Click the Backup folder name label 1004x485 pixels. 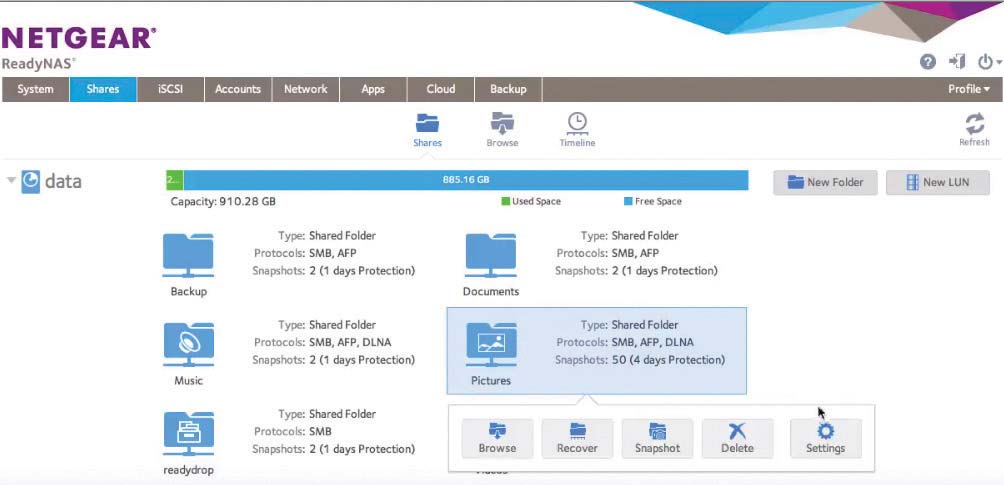[188, 292]
